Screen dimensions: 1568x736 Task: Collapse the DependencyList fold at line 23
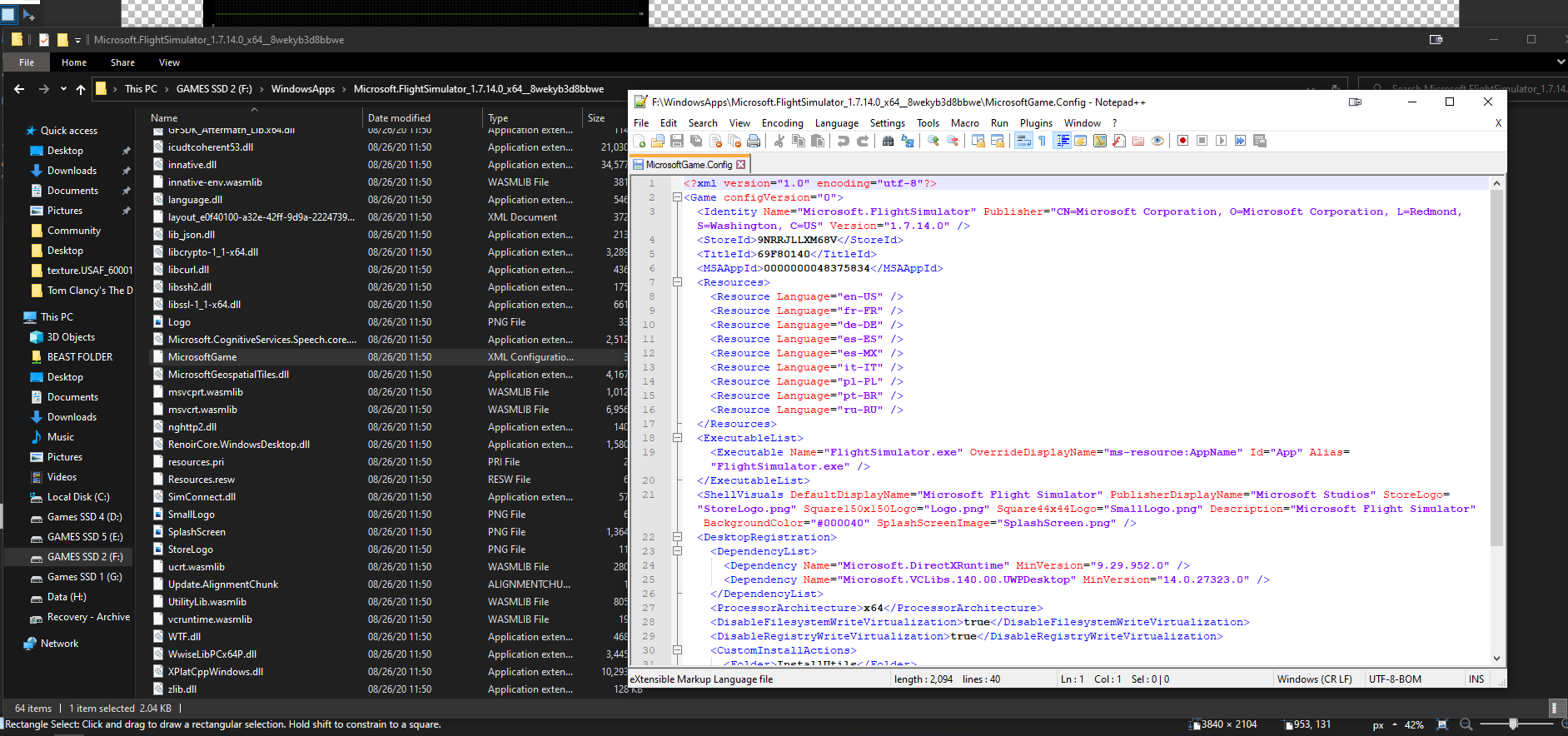(x=677, y=551)
